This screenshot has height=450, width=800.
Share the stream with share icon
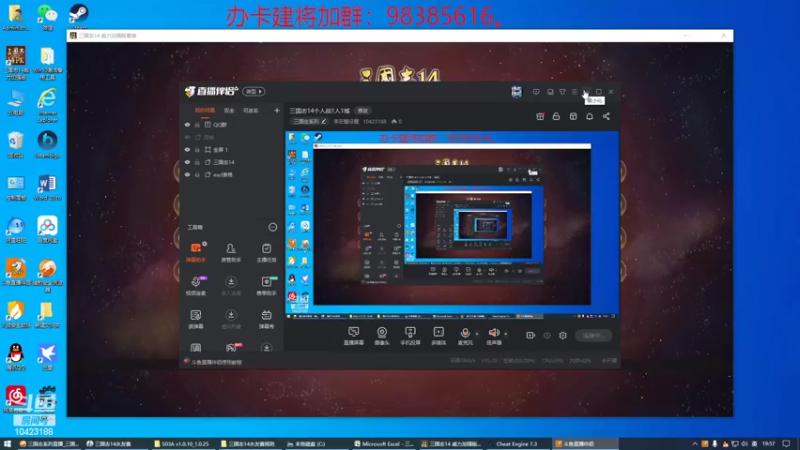606,116
